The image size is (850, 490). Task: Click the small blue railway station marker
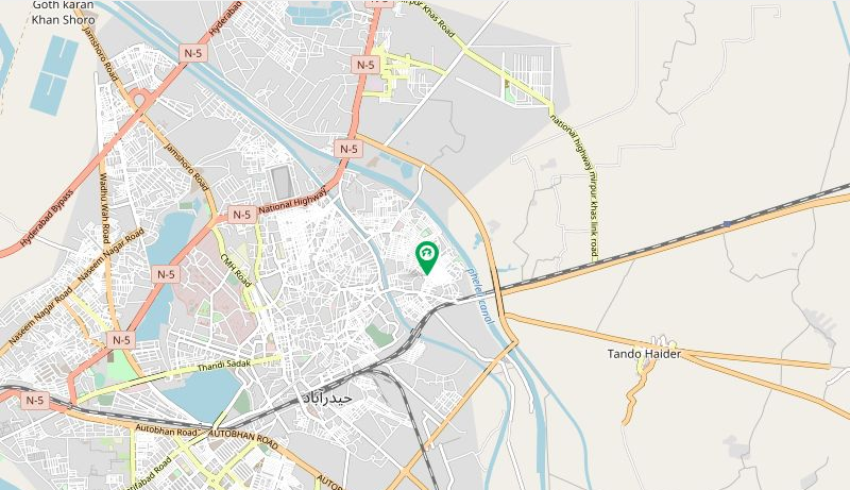(726, 223)
